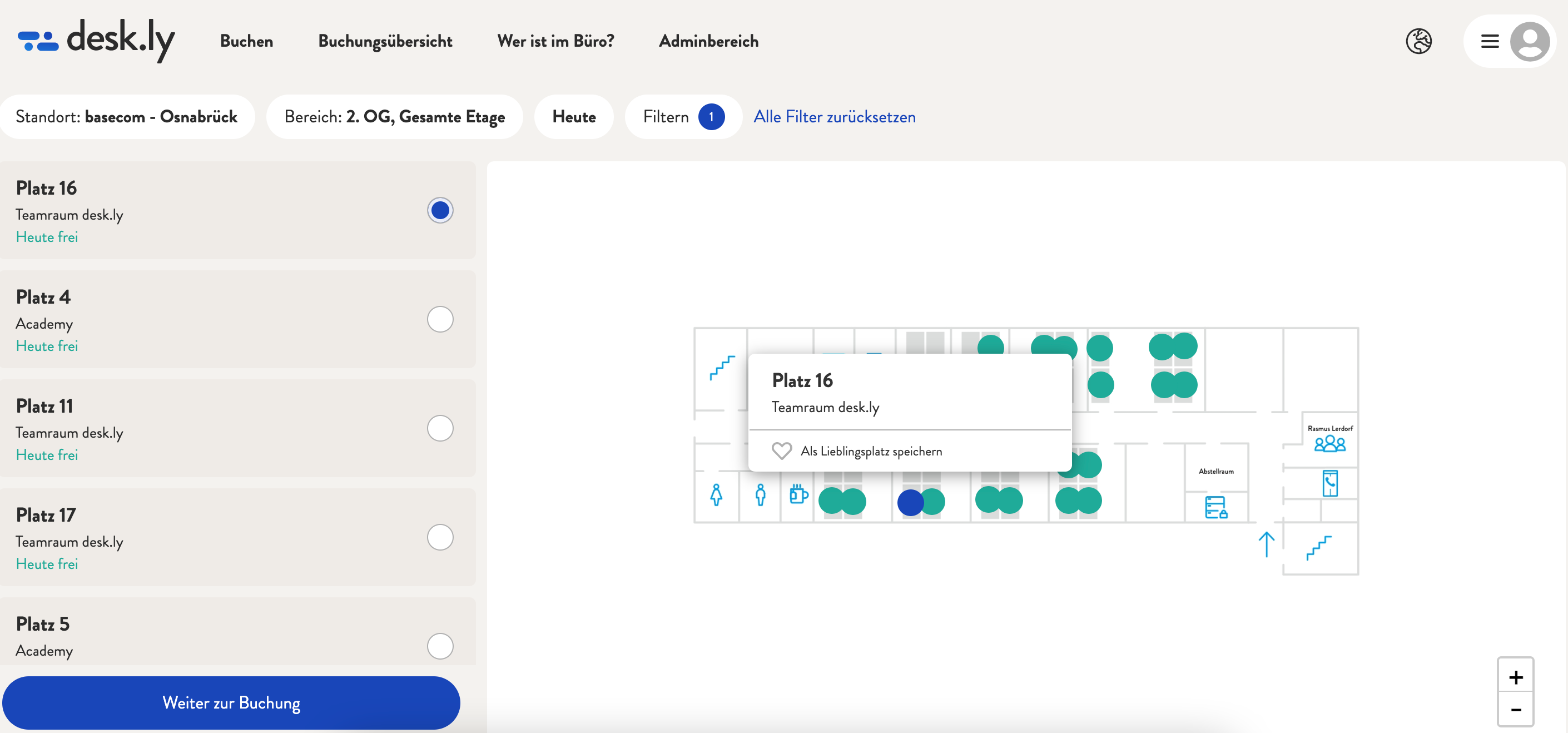Zoom out with the minus button
1568x733 pixels.
click(1515, 709)
